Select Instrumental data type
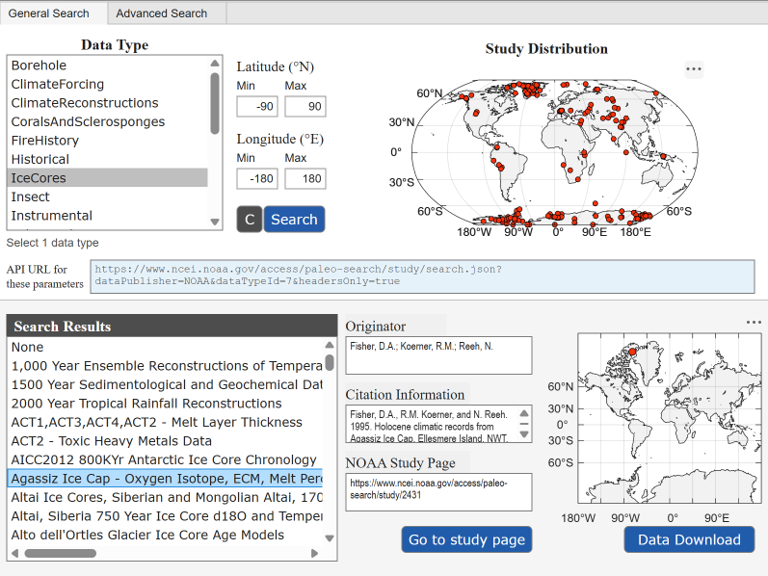 tap(107, 216)
